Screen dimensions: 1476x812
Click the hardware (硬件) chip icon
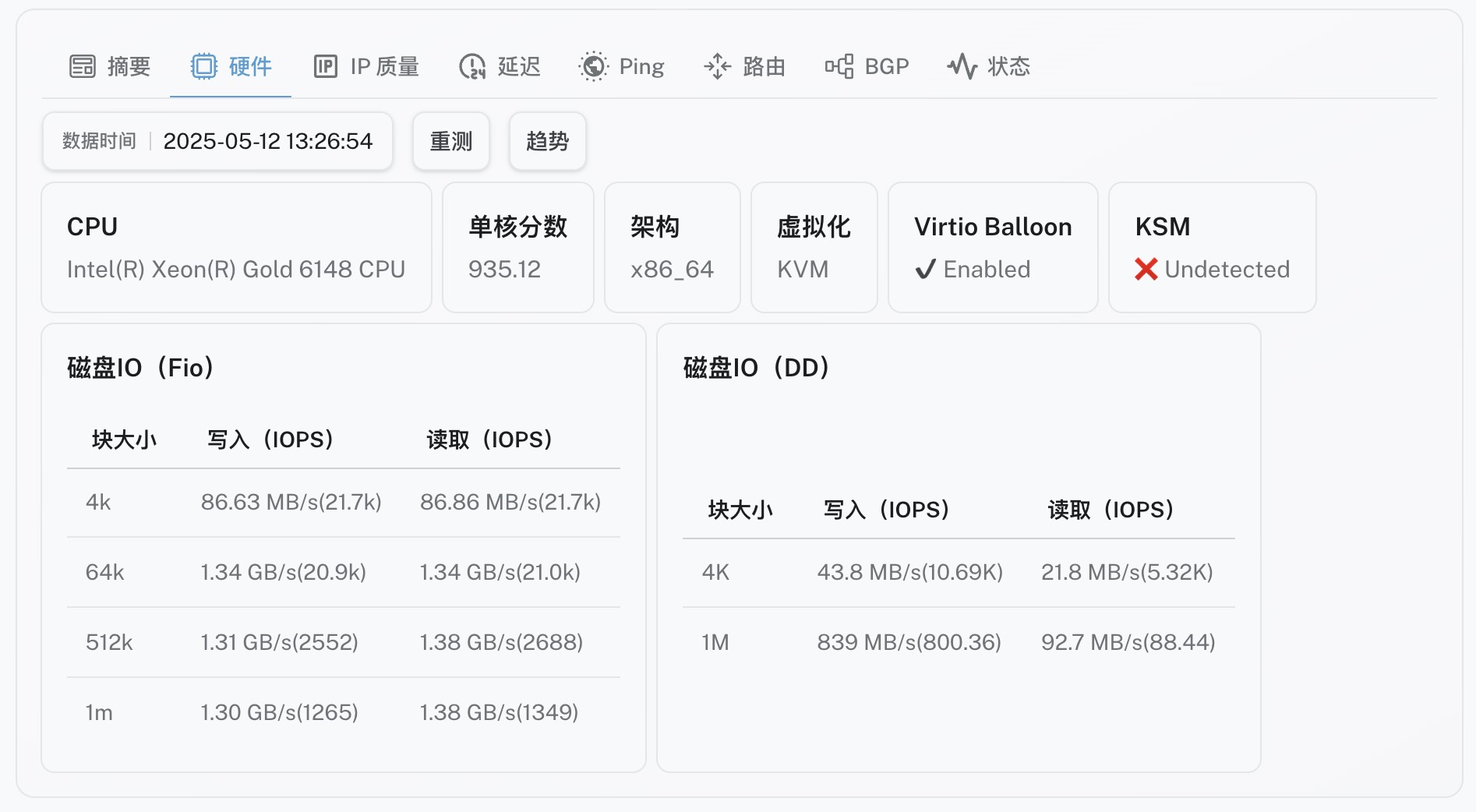pyautogui.click(x=204, y=67)
